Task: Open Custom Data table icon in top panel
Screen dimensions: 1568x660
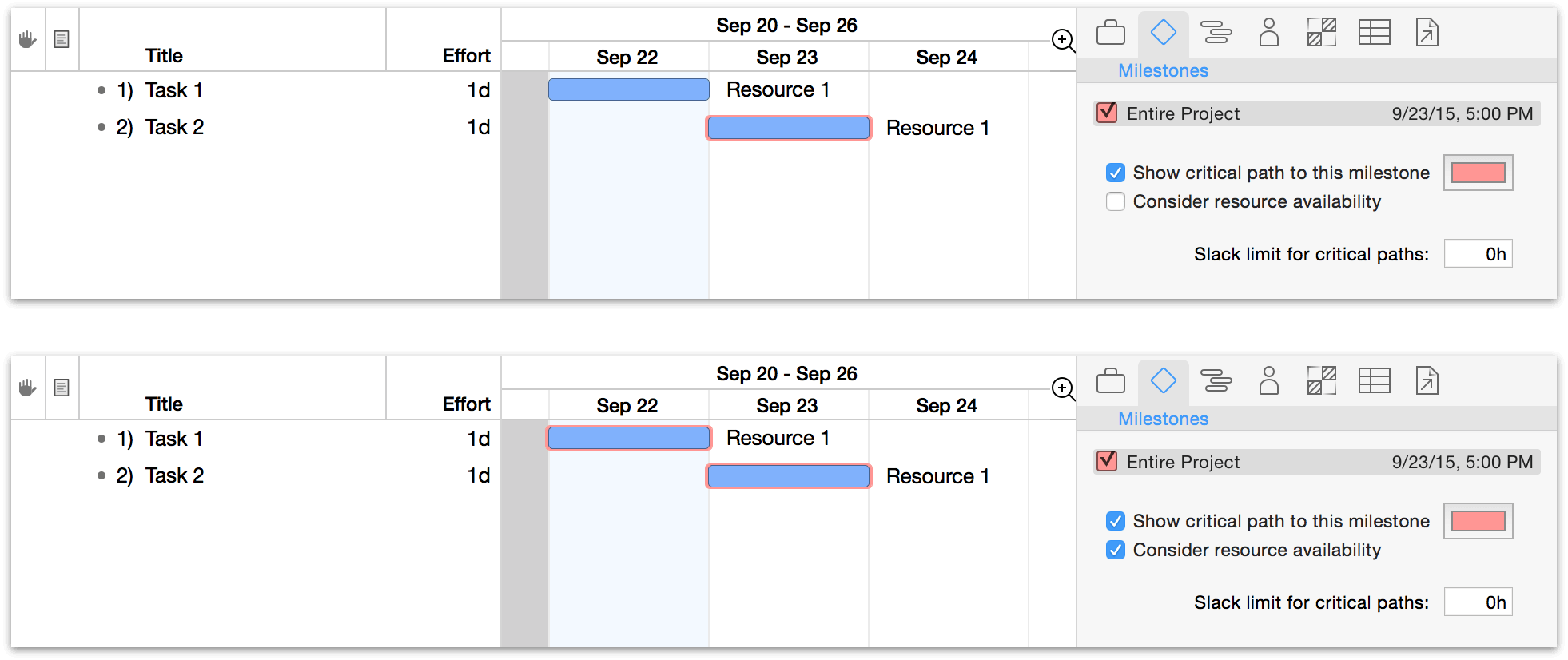Action: (1374, 33)
